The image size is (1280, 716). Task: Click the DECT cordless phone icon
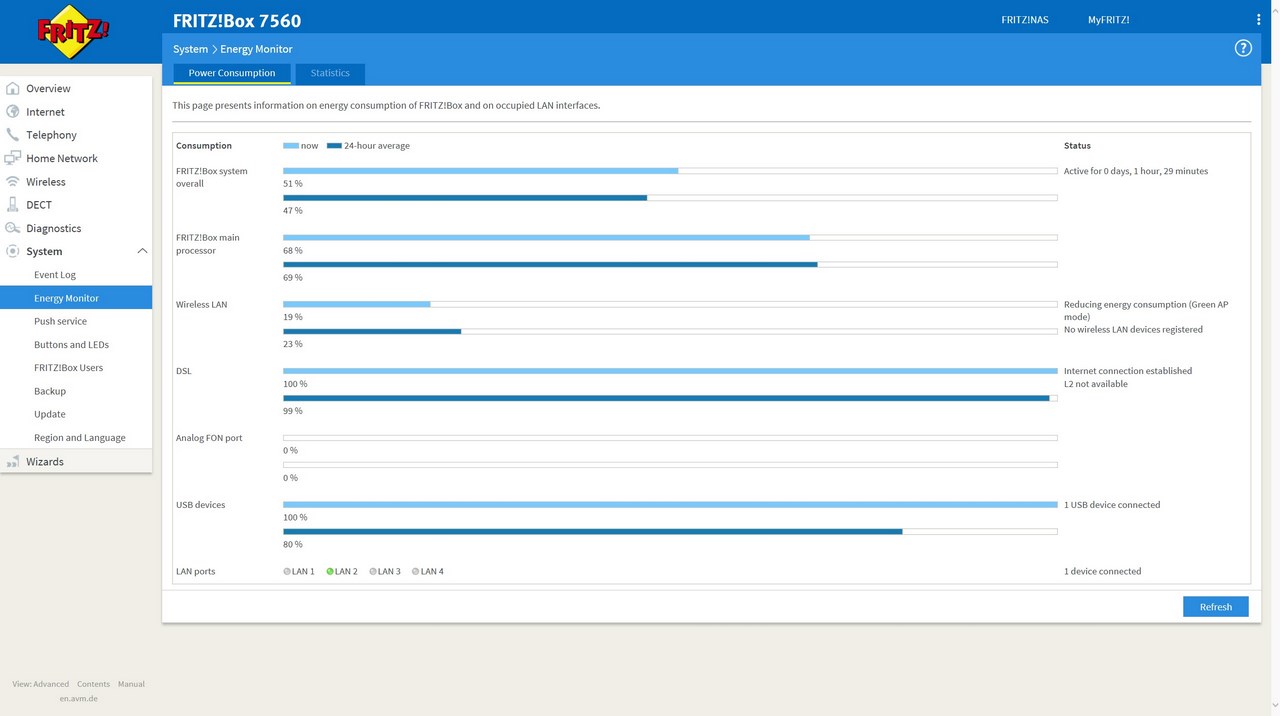pyautogui.click(x=13, y=205)
